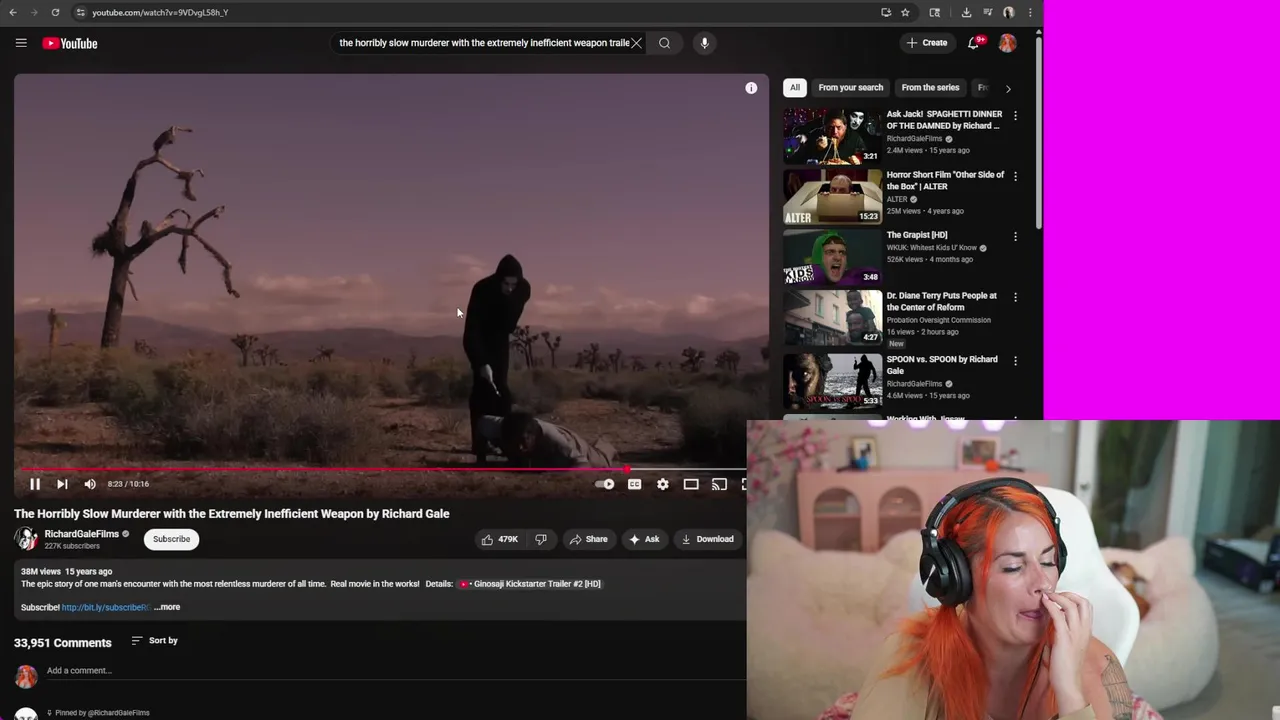Click the video info card icon
Screen dimensions: 1280x720
click(x=751, y=88)
